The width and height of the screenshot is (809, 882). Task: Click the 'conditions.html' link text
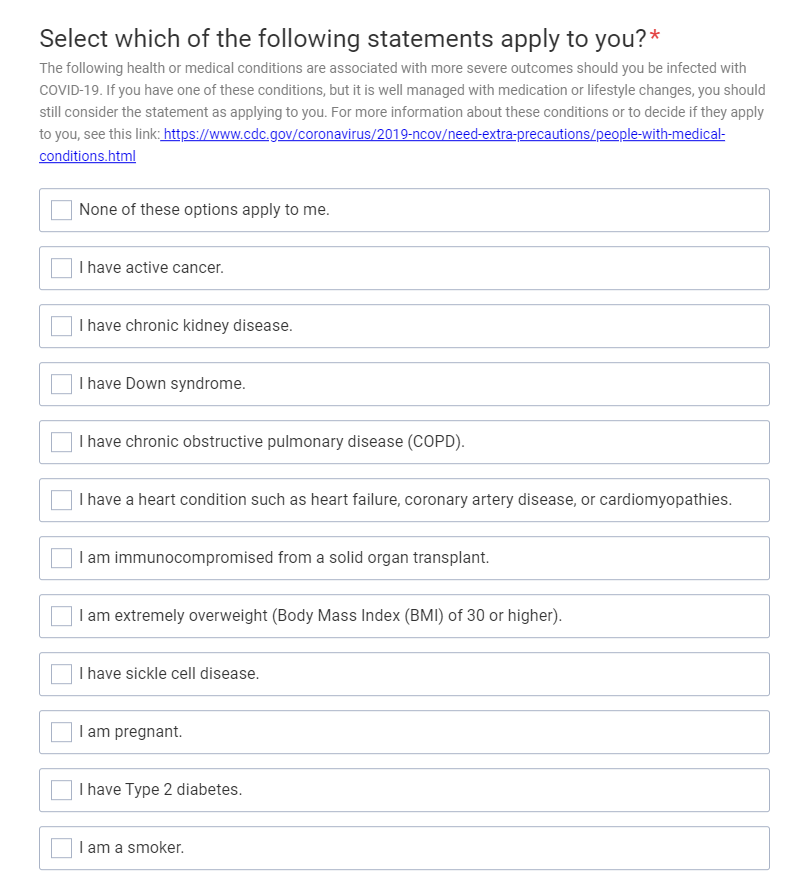[x=87, y=156]
